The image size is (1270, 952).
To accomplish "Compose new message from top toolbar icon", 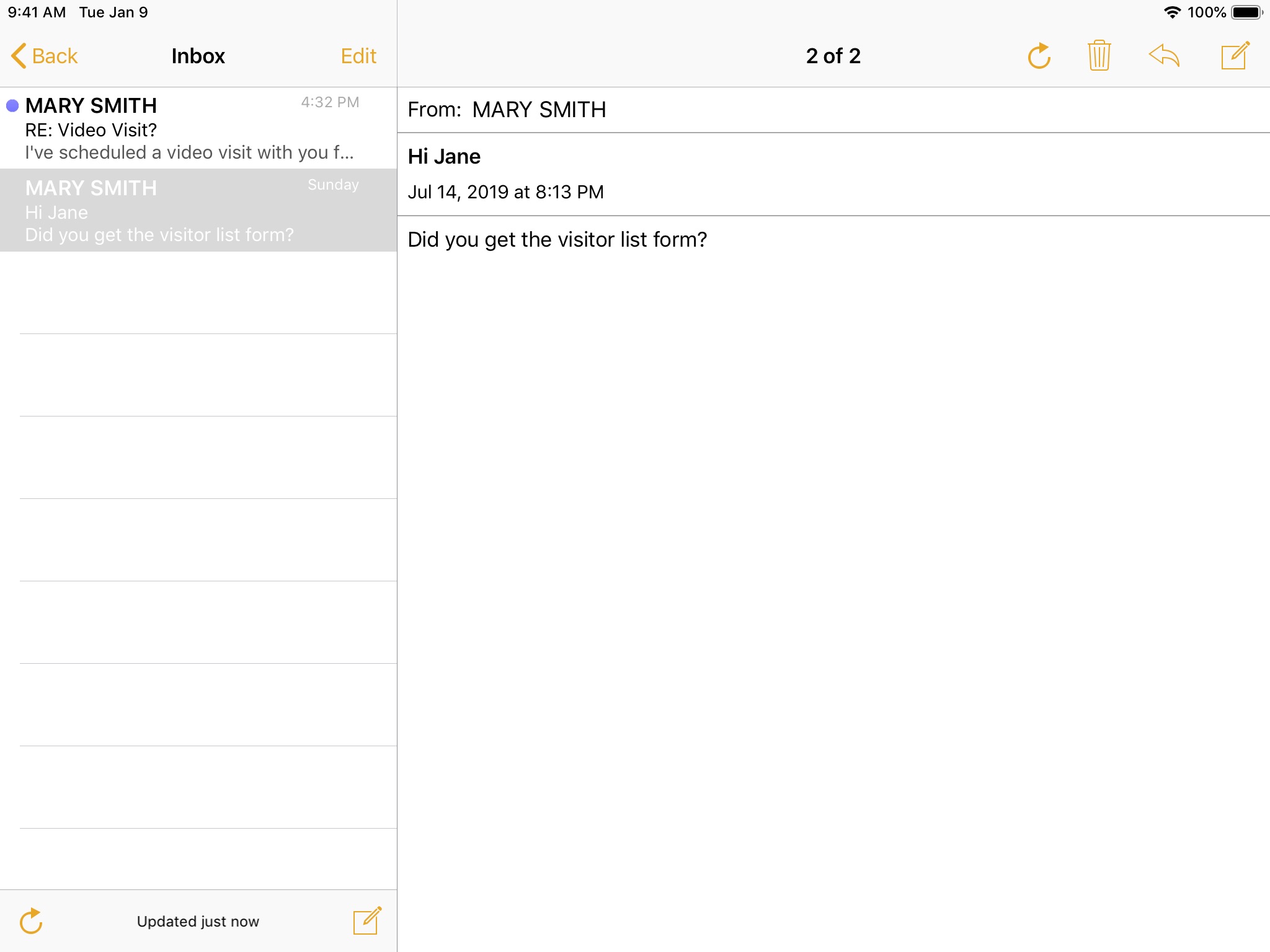I will point(1235,56).
